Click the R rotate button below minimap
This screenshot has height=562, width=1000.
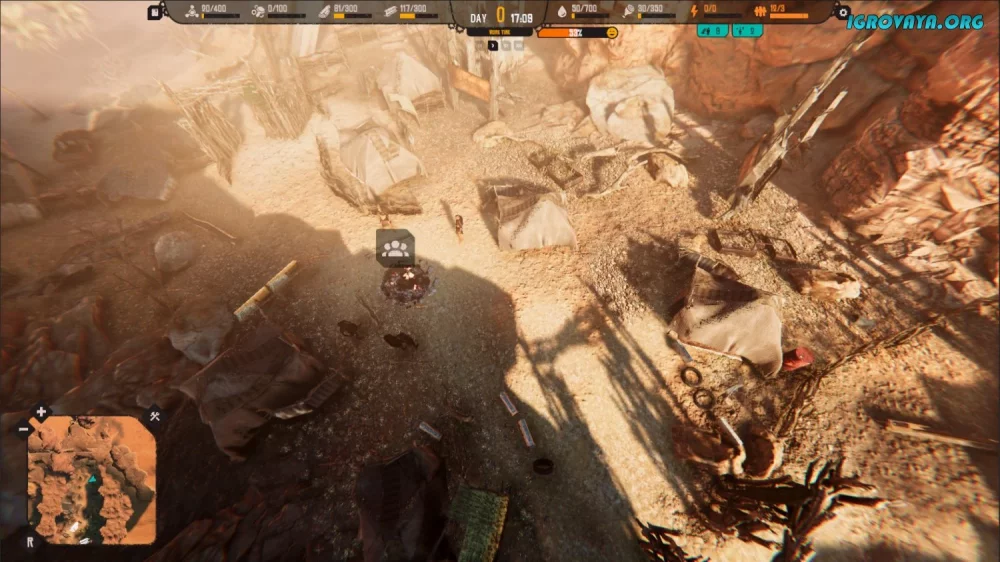point(30,542)
